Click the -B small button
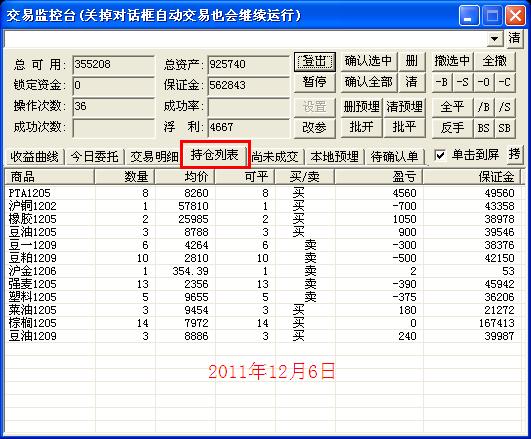 [x=442, y=82]
